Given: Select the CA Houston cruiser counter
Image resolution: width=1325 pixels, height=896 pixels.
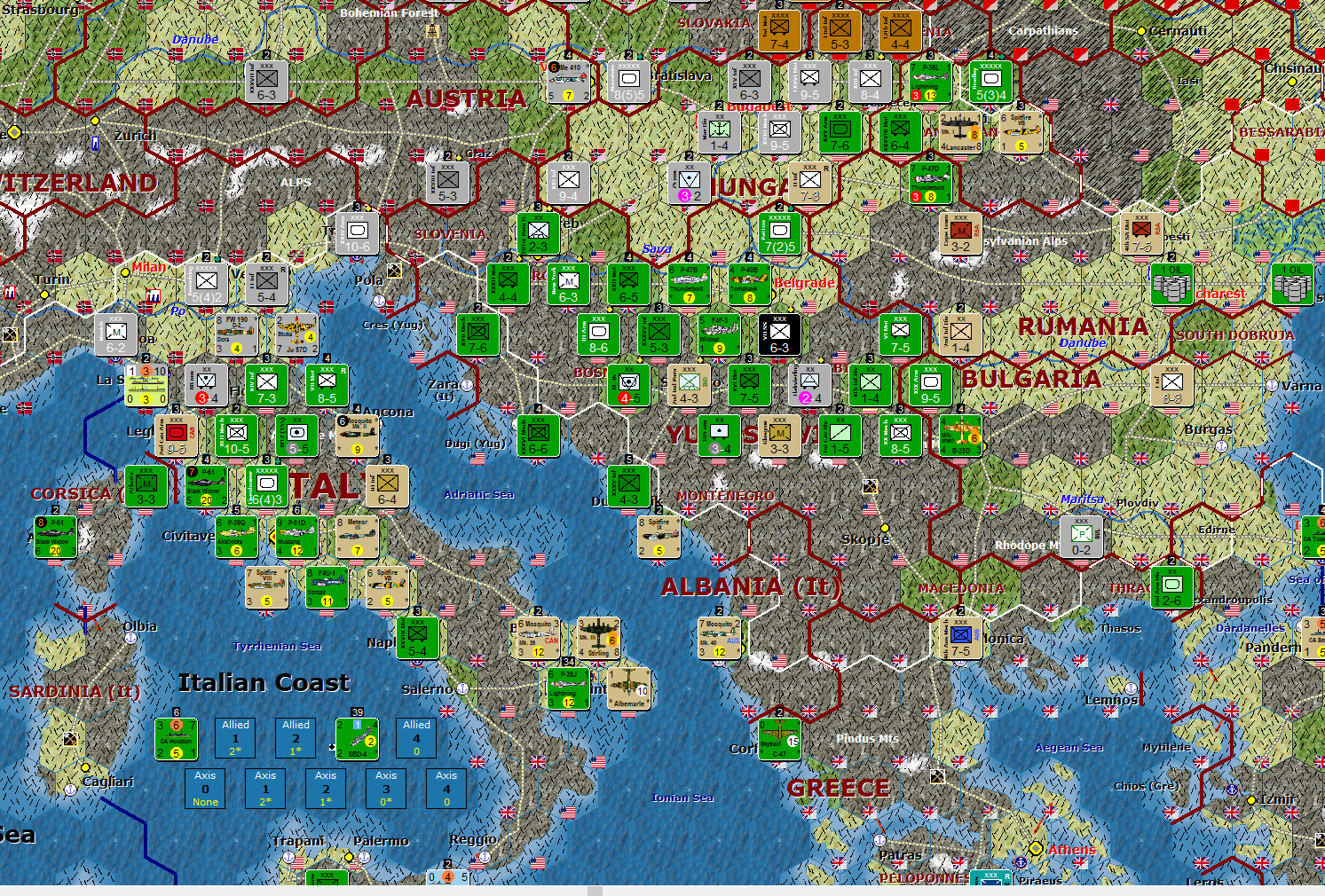Looking at the screenshot, I should (x=176, y=739).
